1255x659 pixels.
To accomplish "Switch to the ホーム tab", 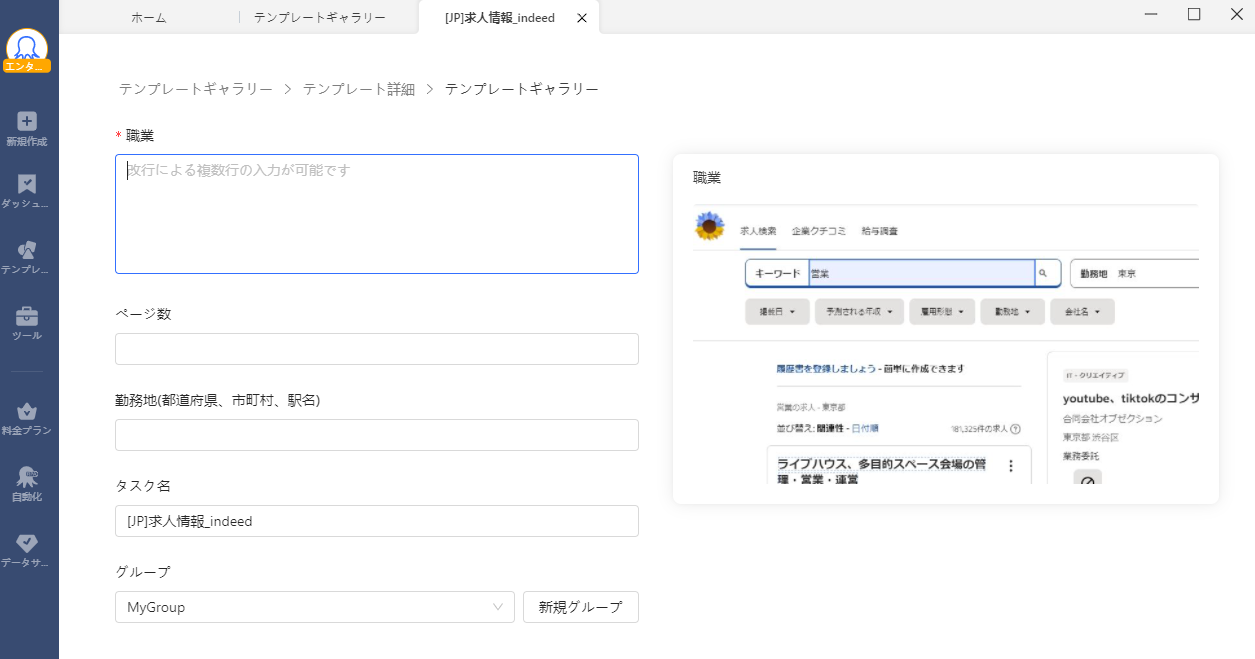I will [x=149, y=18].
